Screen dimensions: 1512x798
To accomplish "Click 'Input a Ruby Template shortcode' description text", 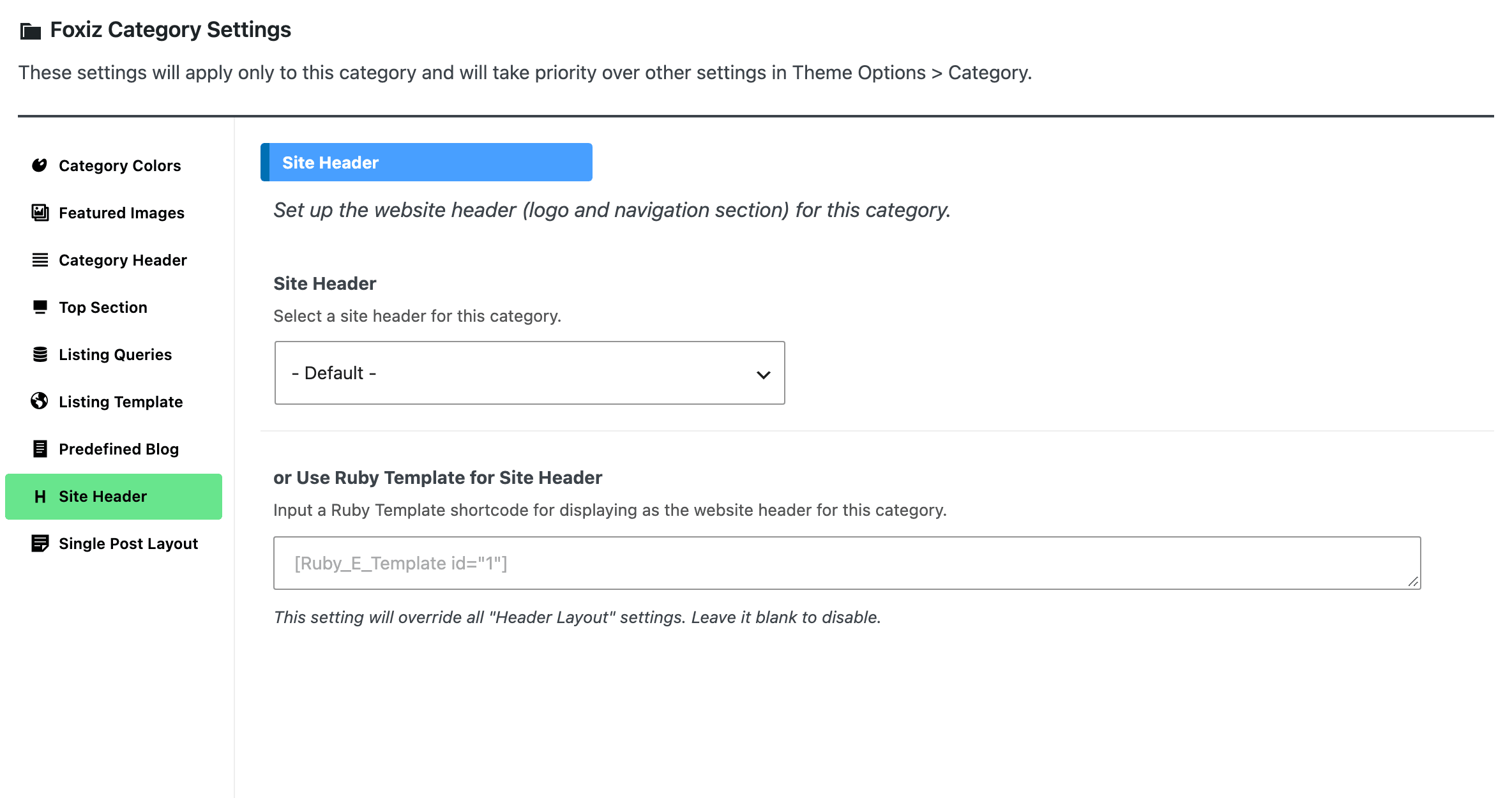I will [x=610, y=510].
